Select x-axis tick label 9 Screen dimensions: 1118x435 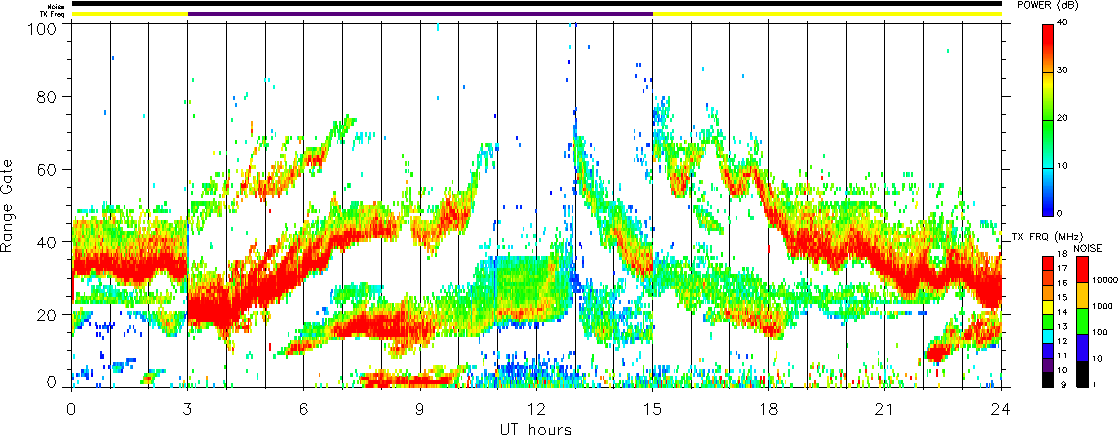[420, 407]
